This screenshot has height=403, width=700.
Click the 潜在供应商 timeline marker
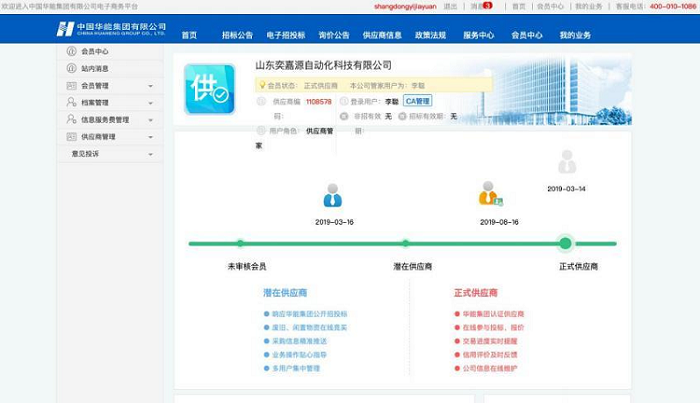point(405,243)
